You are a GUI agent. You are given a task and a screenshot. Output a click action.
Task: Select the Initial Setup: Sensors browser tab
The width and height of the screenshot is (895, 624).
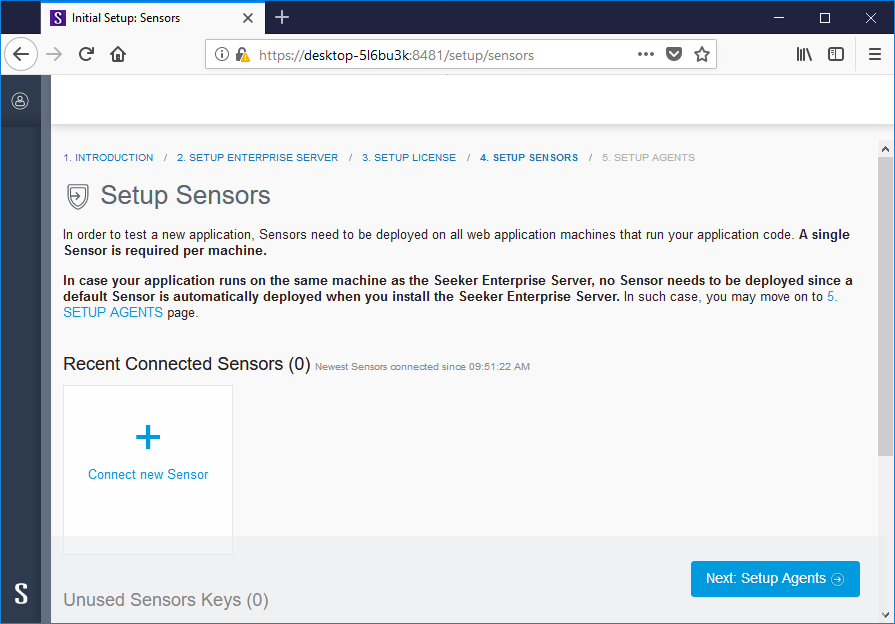pos(140,17)
